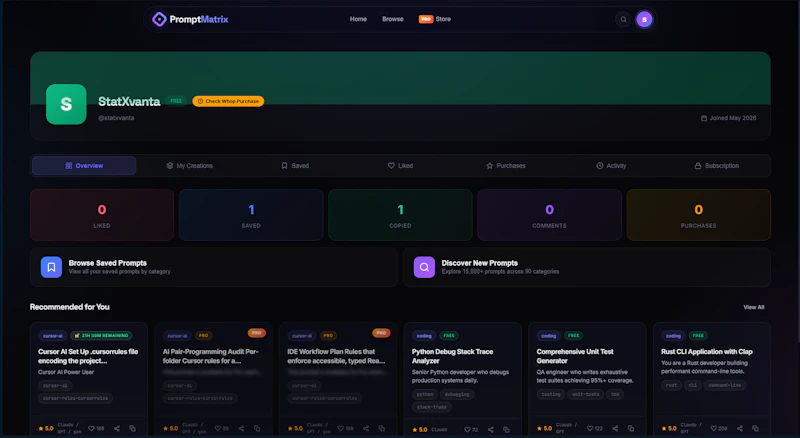
Task: Copy the IDE Workflow Plan Rules prompt
Action: (382, 428)
